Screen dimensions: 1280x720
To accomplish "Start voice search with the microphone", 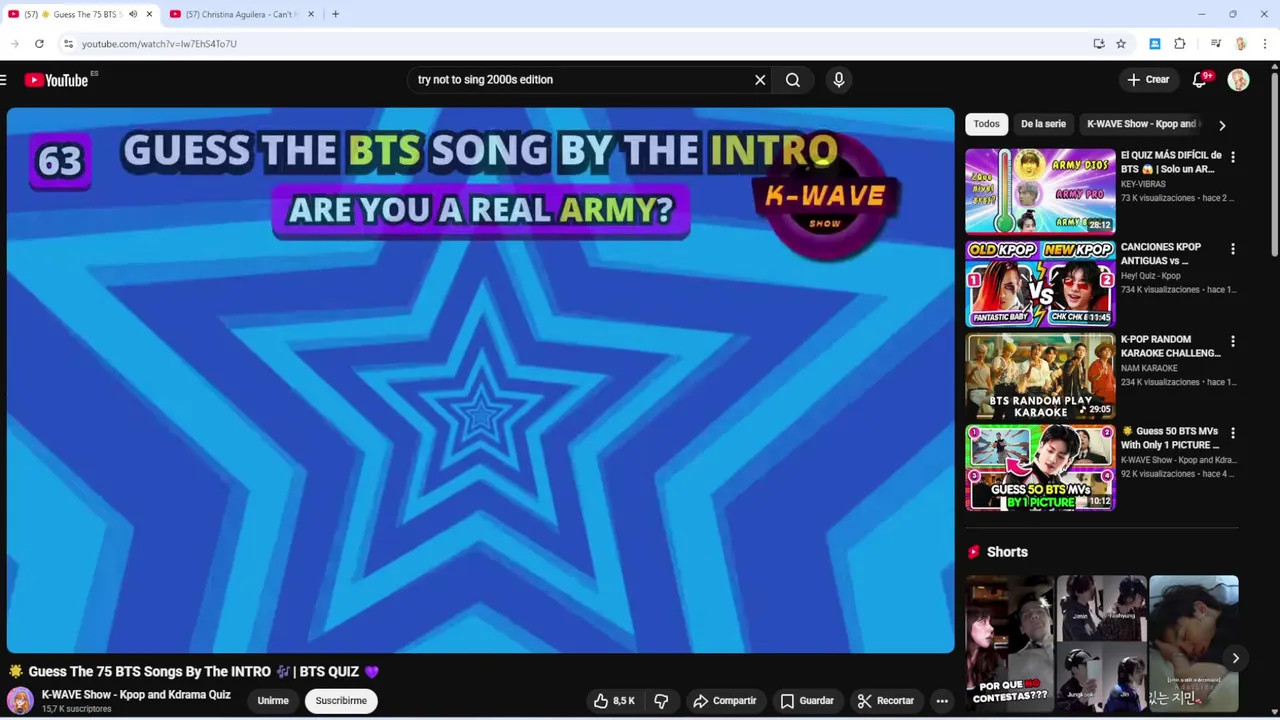I will [839, 80].
